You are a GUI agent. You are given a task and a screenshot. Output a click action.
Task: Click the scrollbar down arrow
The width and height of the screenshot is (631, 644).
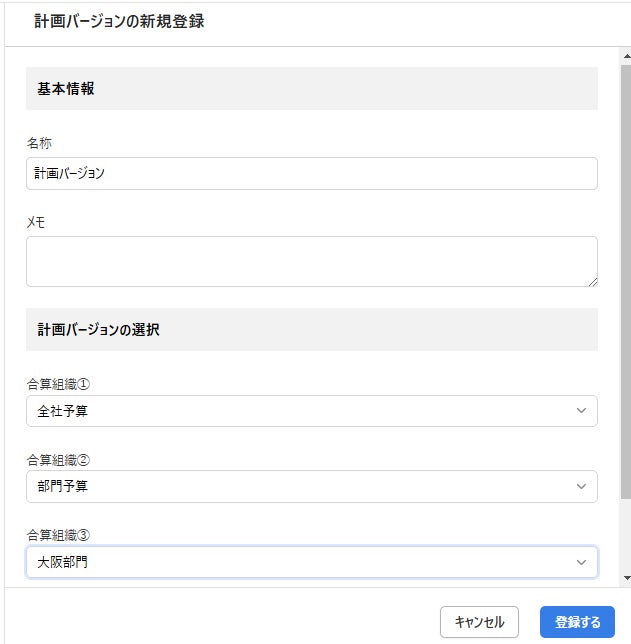[x=626, y=577]
